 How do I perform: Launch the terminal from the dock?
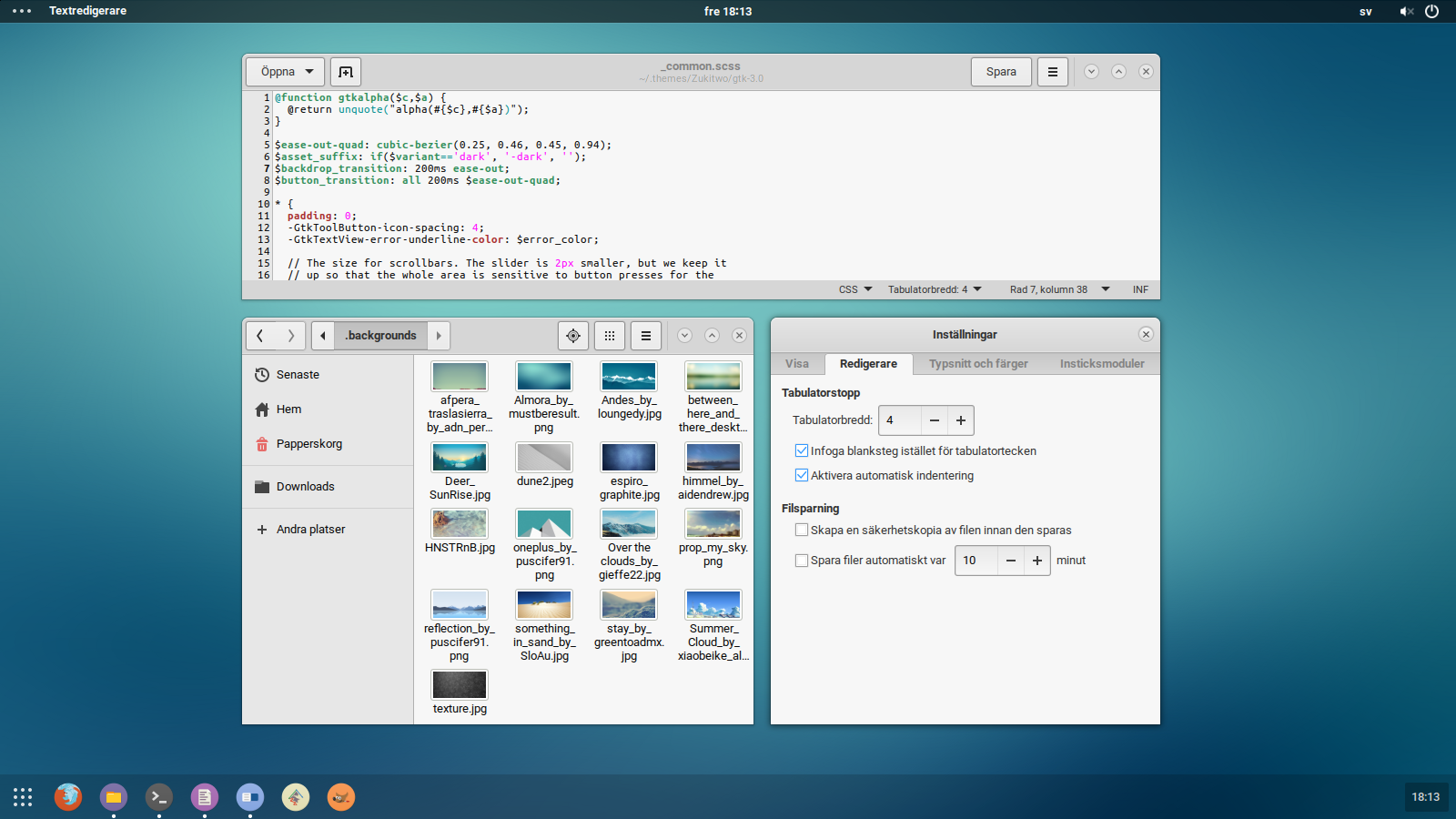click(x=159, y=797)
